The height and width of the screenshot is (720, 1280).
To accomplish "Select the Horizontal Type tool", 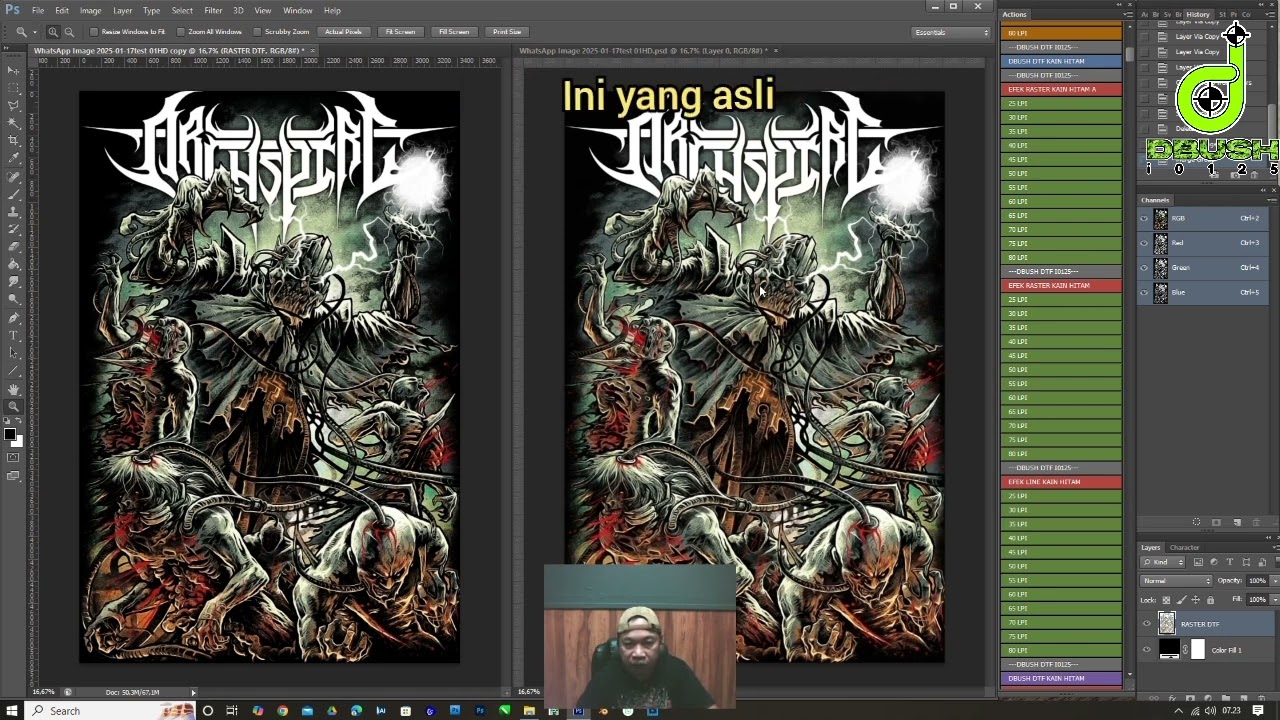I will (x=13, y=335).
